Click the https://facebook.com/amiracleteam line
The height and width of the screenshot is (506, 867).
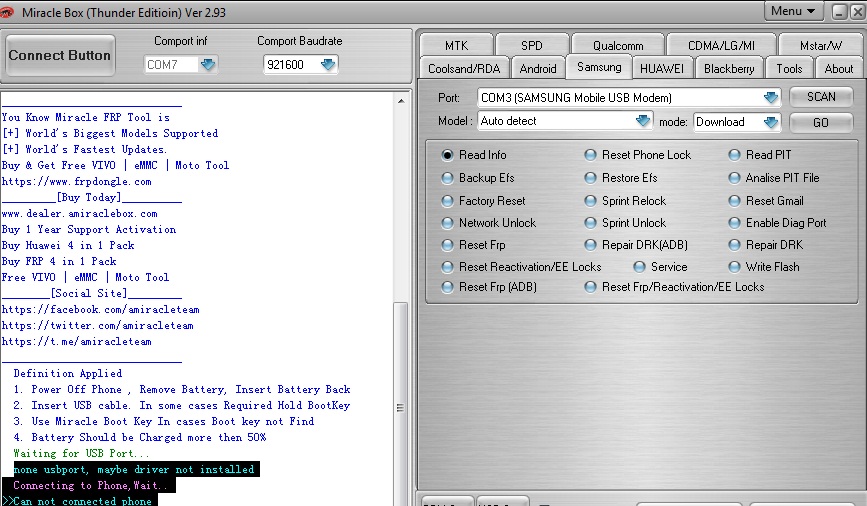point(101,310)
